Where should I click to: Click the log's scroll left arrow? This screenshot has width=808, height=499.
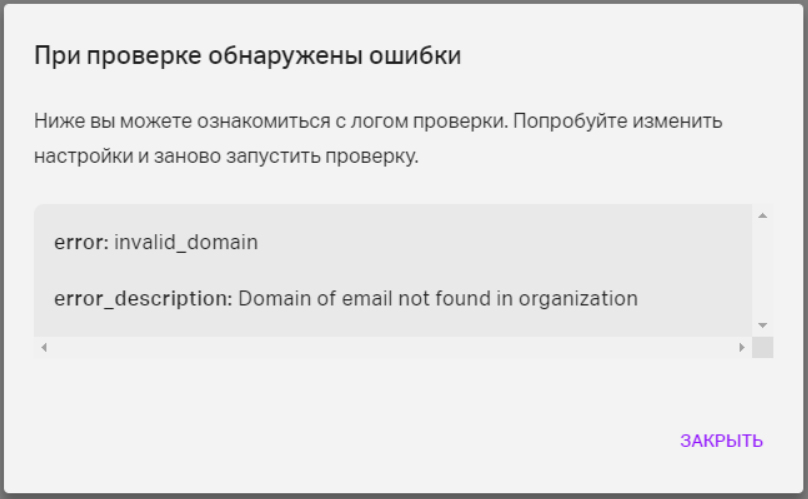44,347
